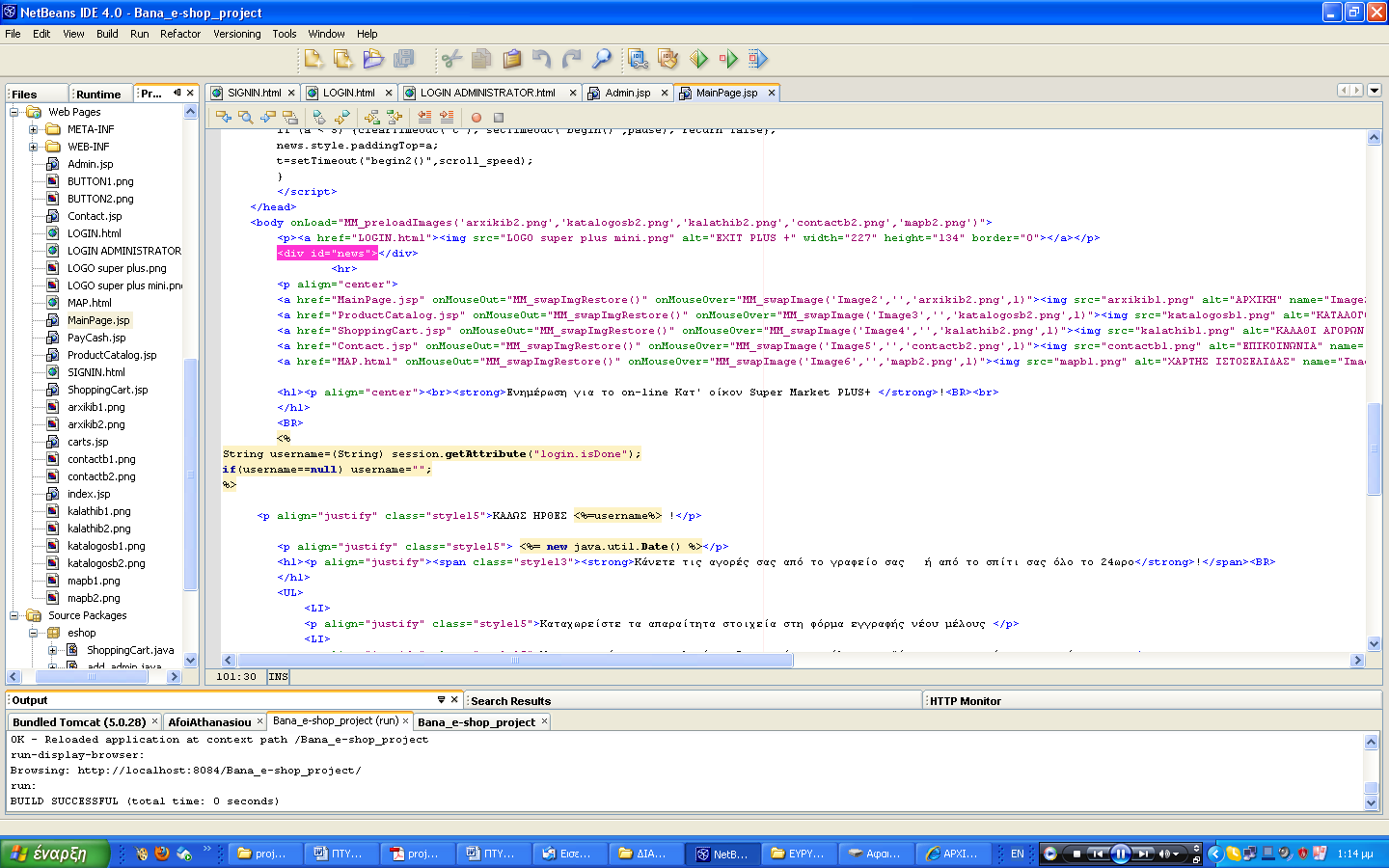Image resolution: width=1389 pixels, height=868 pixels.
Task: Click the Run Main Project icon
Action: point(698,59)
